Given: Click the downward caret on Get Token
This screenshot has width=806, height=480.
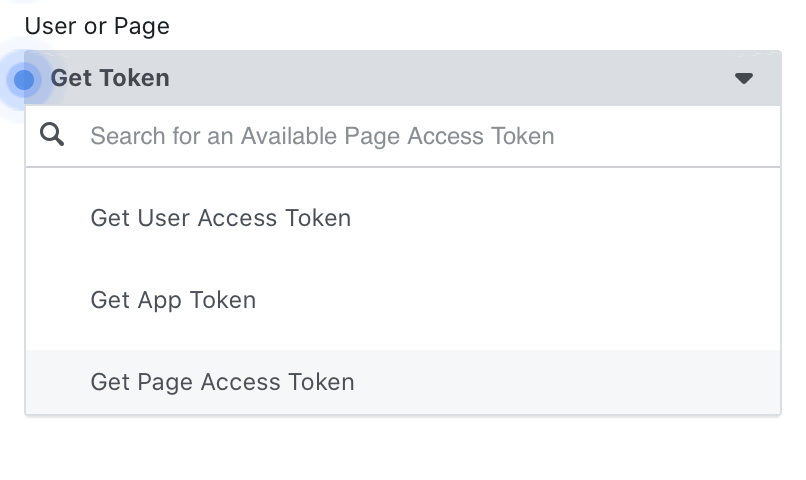Looking at the screenshot, I should point(744,78).
